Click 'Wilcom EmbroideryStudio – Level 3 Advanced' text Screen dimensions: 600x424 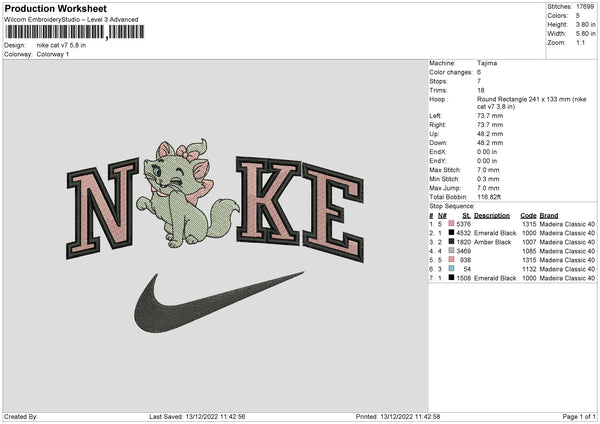click(x=71, y=20)
